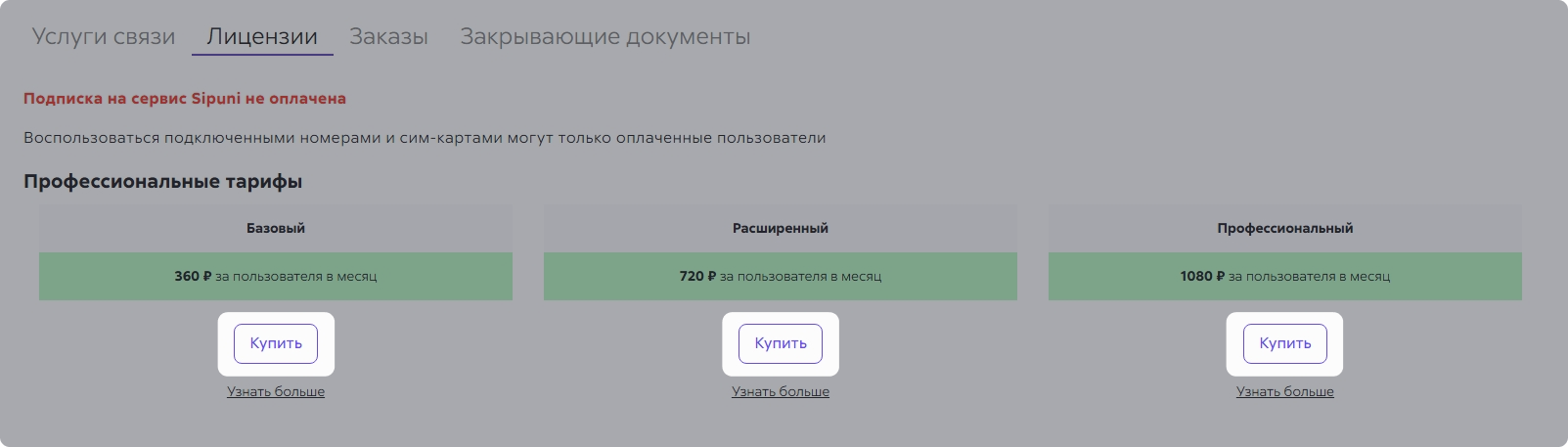
Task: Click the red Sipuni unpaid subscription warning
Action: 185,99
